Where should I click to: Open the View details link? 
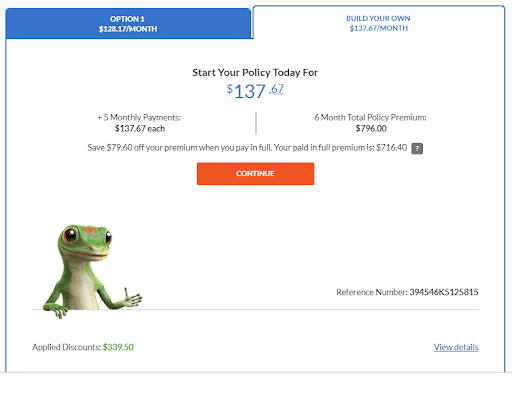pyautogui.click(x=456, y=347)
